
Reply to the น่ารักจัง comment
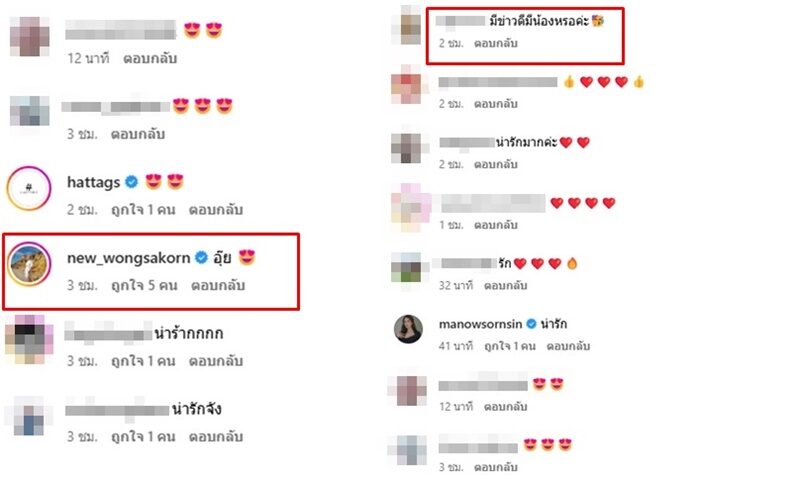coord(216,437)
